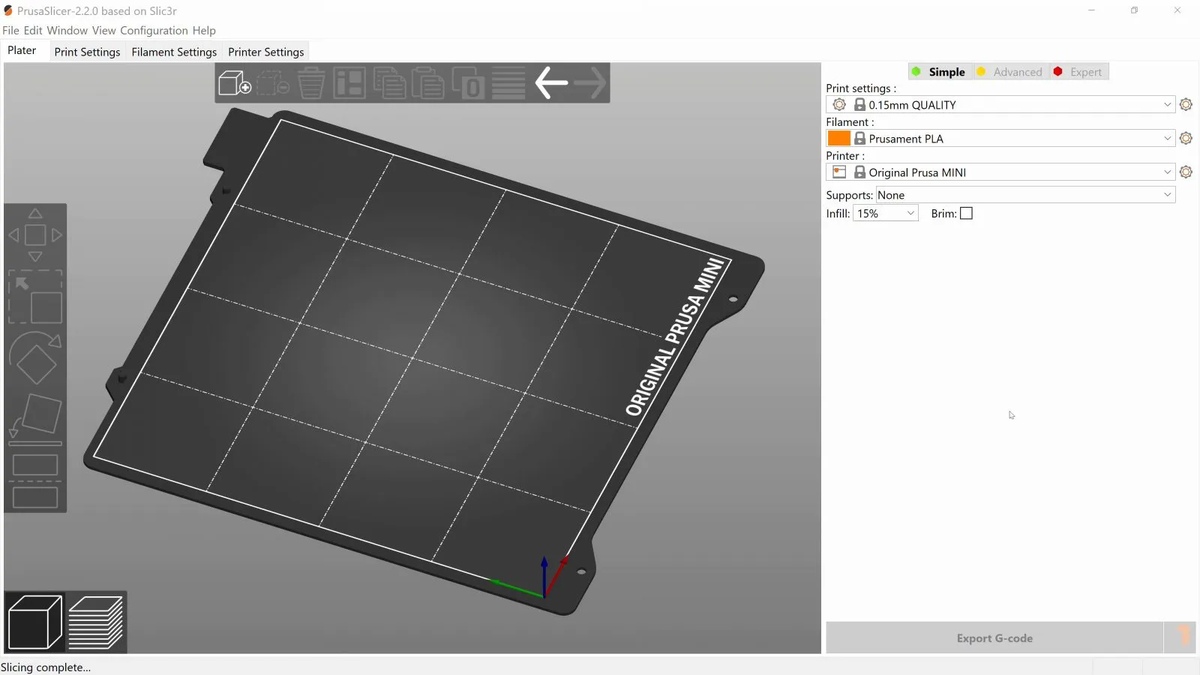
Task: Click the Export G-code button
Action: tap(995, 638)
